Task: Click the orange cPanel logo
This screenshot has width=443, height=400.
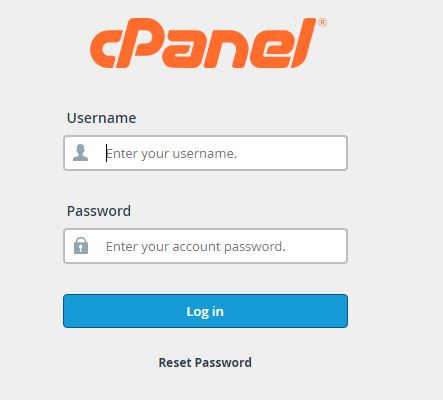Action: coord(208,43)
